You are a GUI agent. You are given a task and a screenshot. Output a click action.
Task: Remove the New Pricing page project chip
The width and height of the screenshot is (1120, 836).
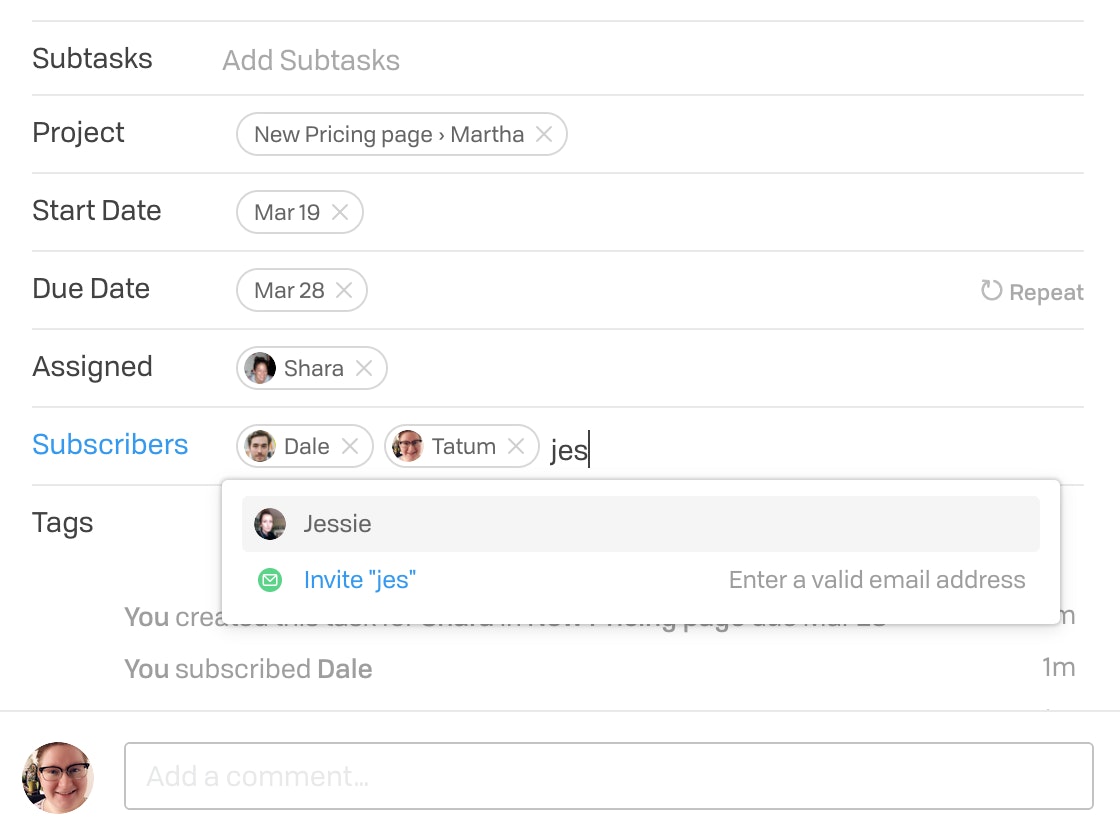tap(544, 134)
